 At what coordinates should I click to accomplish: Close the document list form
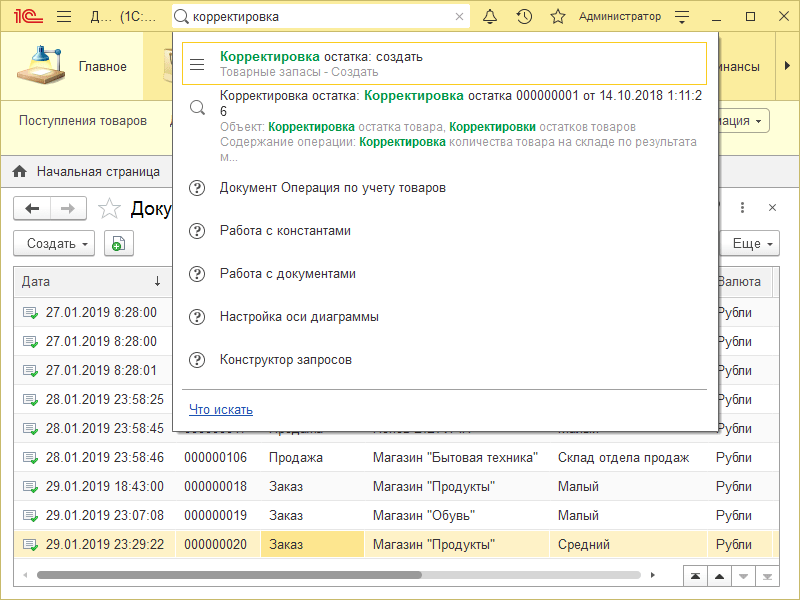point(772,208)
